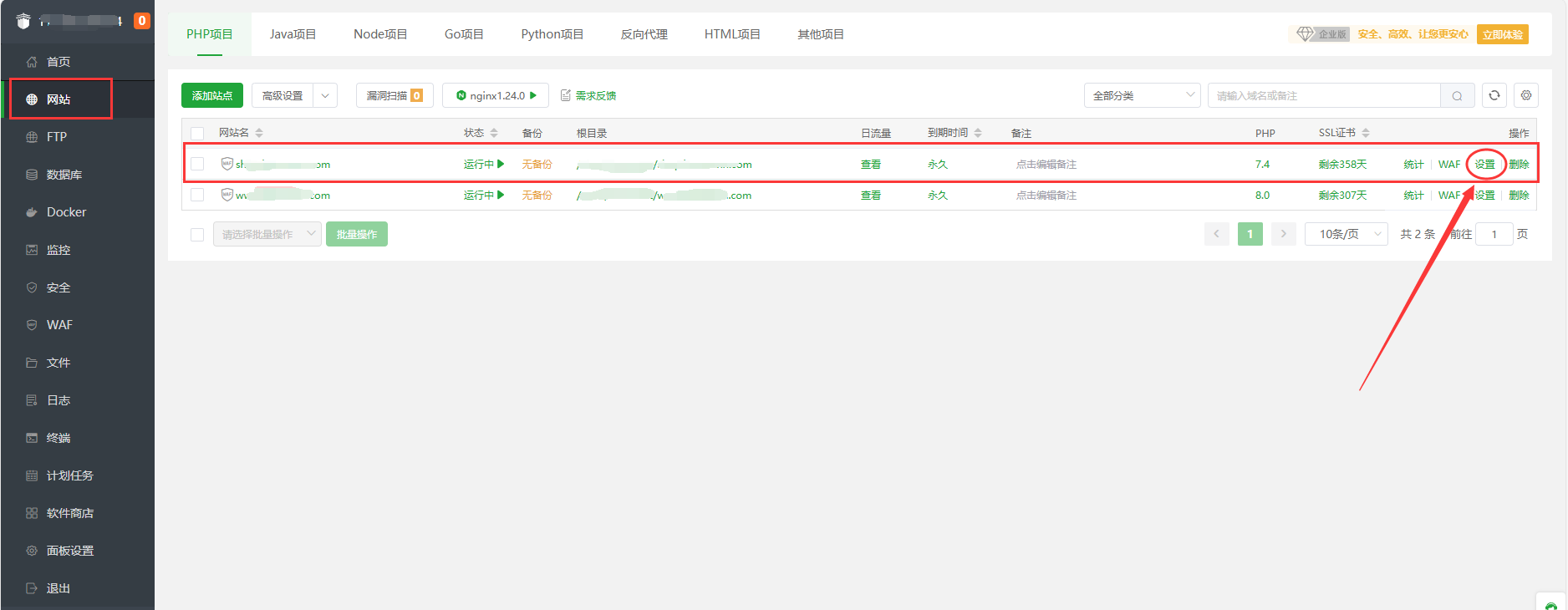This screenshot has height=610, width=1568.
Task: Sort by SSL证书 column arrows
Action: [x=1366, y=133]
